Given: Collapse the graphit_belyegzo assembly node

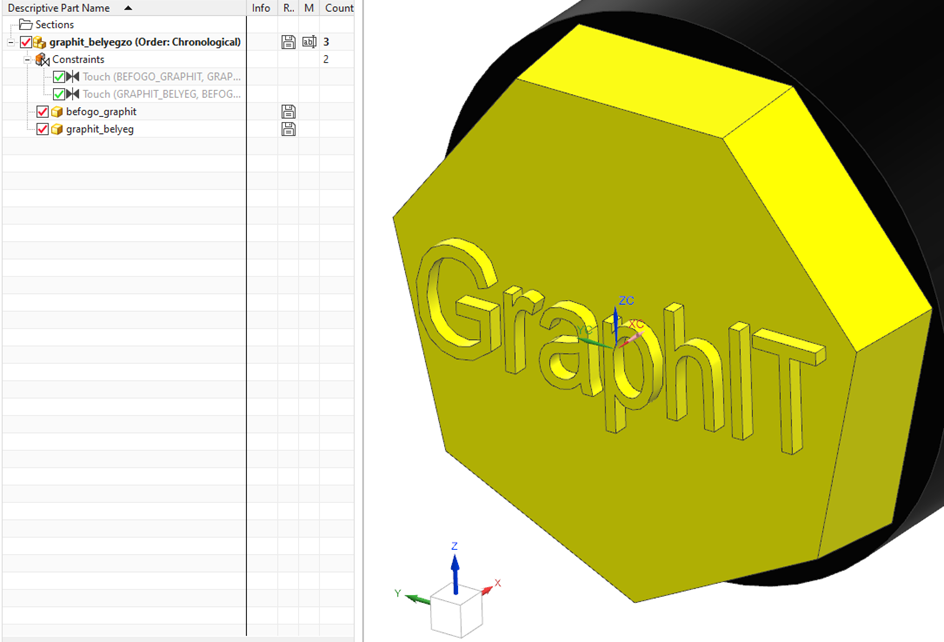Looking at the screenshot, I should click(x=10, y=42).
